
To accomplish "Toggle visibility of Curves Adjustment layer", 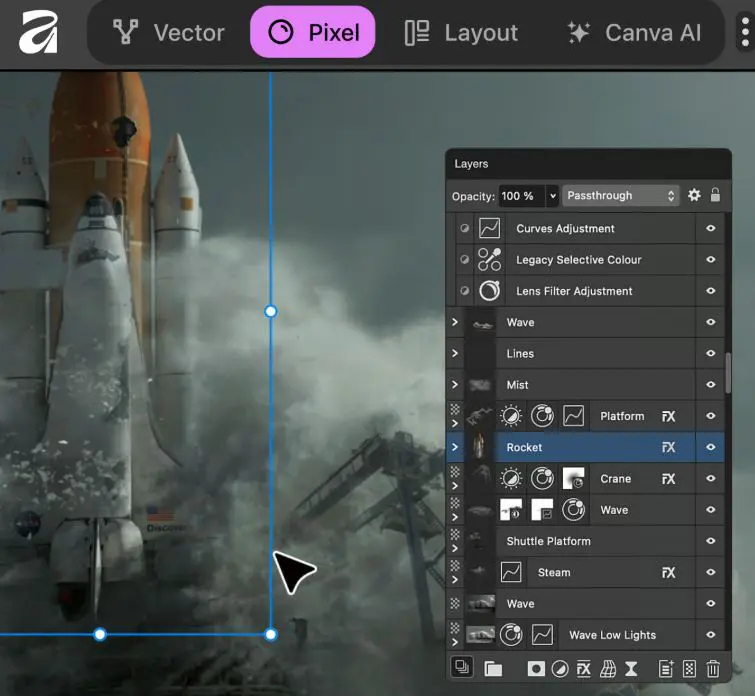I will pos(711,229).
